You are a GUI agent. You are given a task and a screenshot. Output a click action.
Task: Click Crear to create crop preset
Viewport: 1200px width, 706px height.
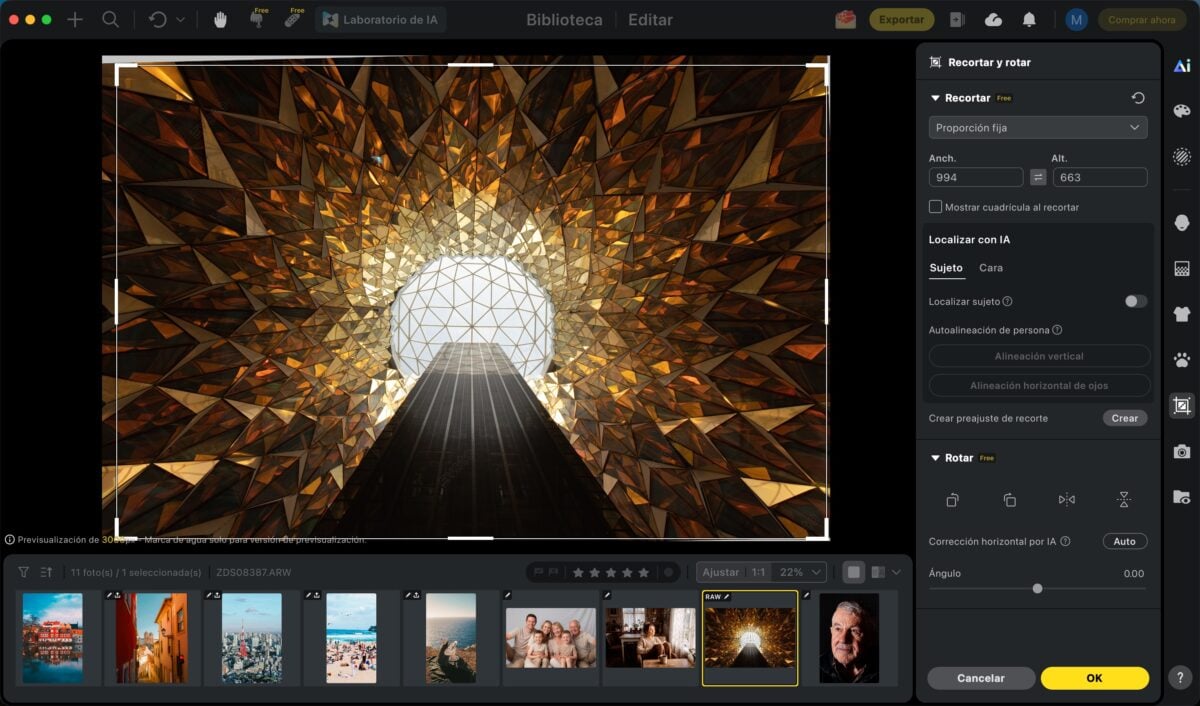coord(1125,418)
